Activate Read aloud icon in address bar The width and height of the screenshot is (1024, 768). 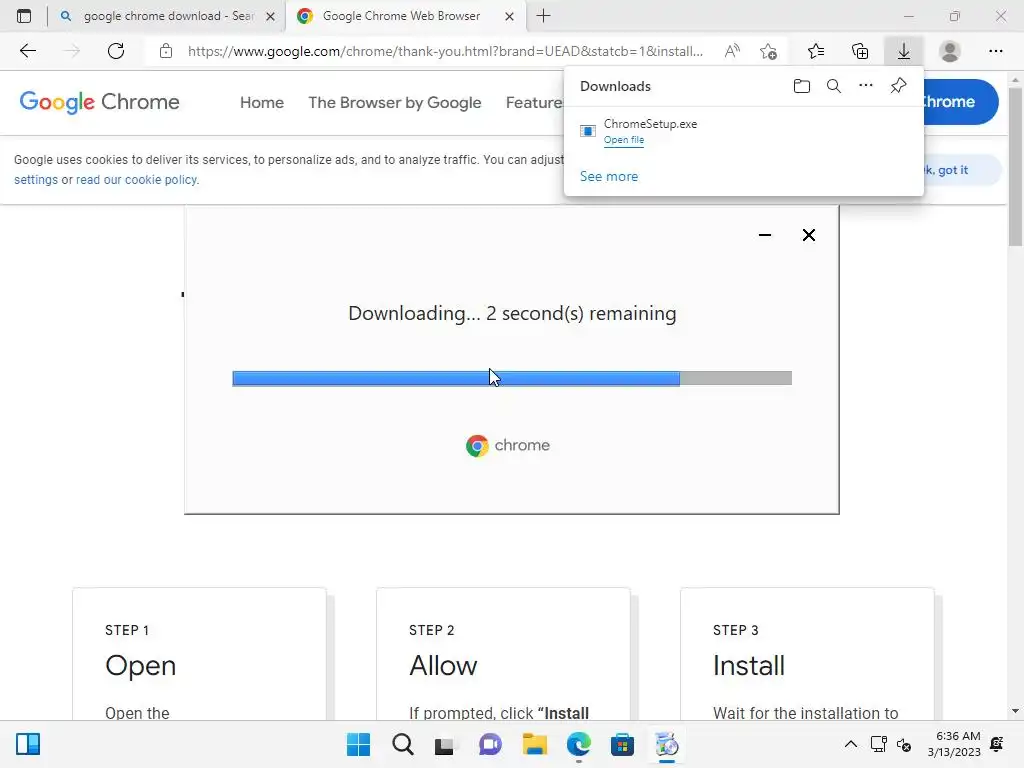click(732, 51)
